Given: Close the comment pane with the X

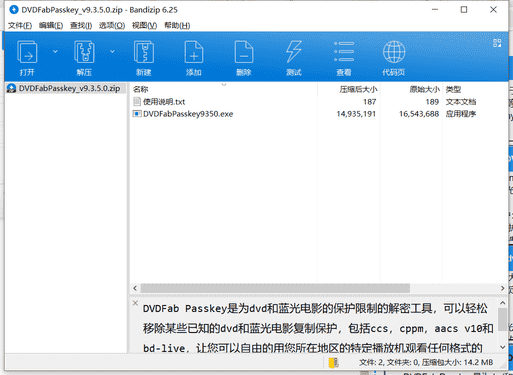Looking at the screenshot, I should pyautogui.click(x=135, y=303).
